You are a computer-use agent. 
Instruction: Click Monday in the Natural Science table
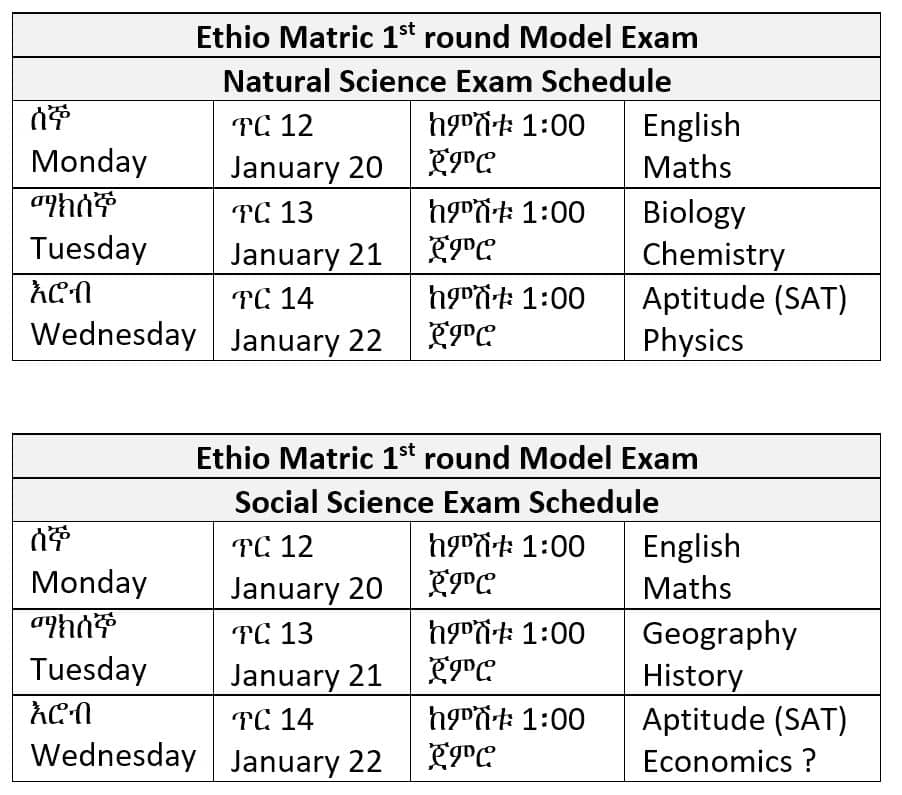(89, 162)
